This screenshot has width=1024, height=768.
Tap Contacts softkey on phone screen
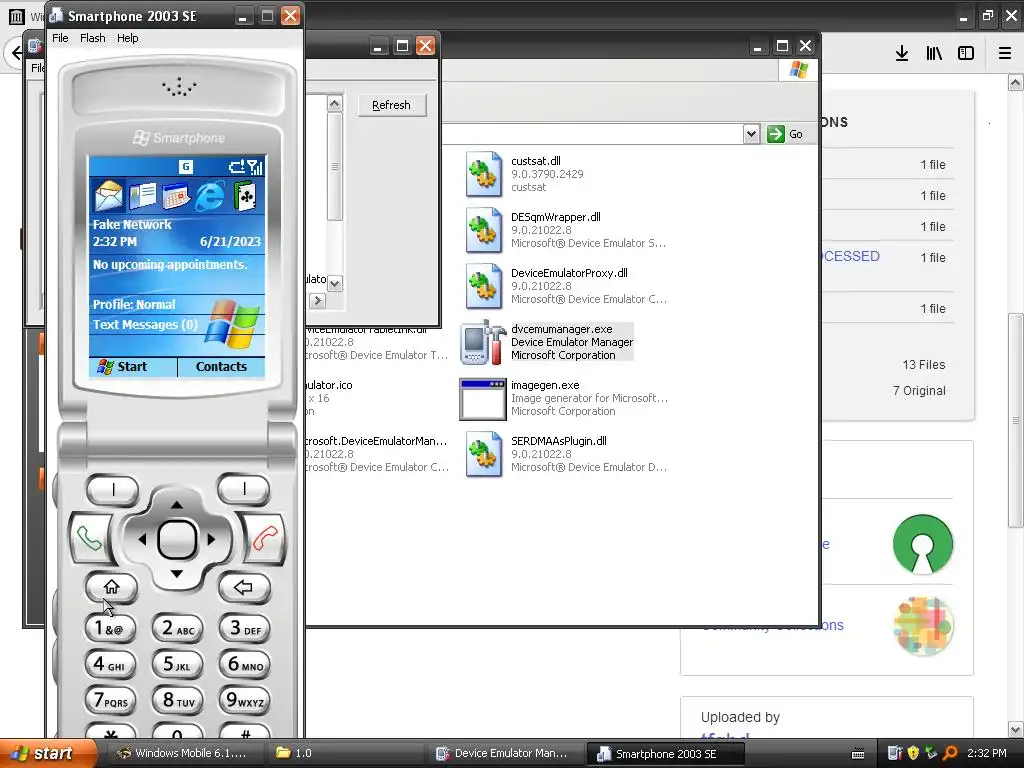(221, 366)
